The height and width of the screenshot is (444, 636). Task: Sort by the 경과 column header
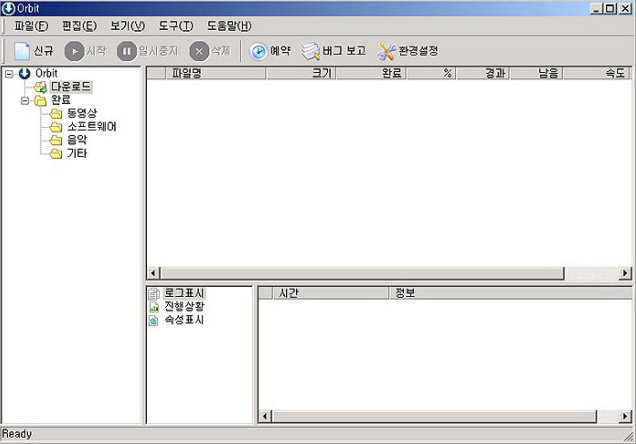pos(483,73)
